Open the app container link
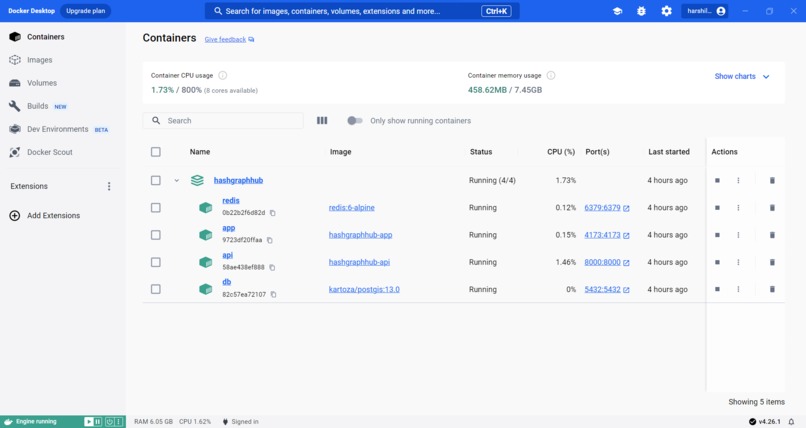 coord(229,228)
